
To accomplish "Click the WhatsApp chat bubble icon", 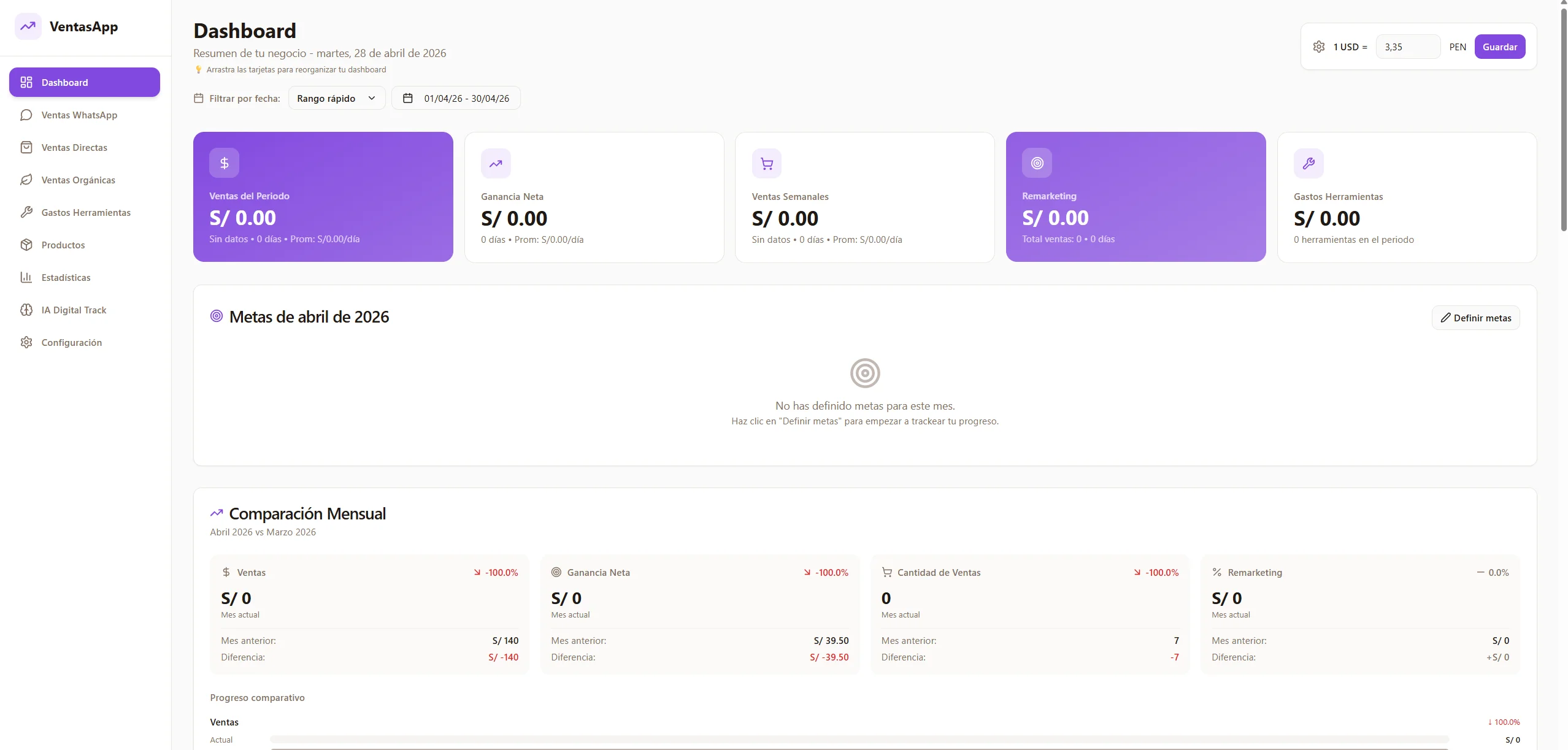I will [x=26, y=115].
